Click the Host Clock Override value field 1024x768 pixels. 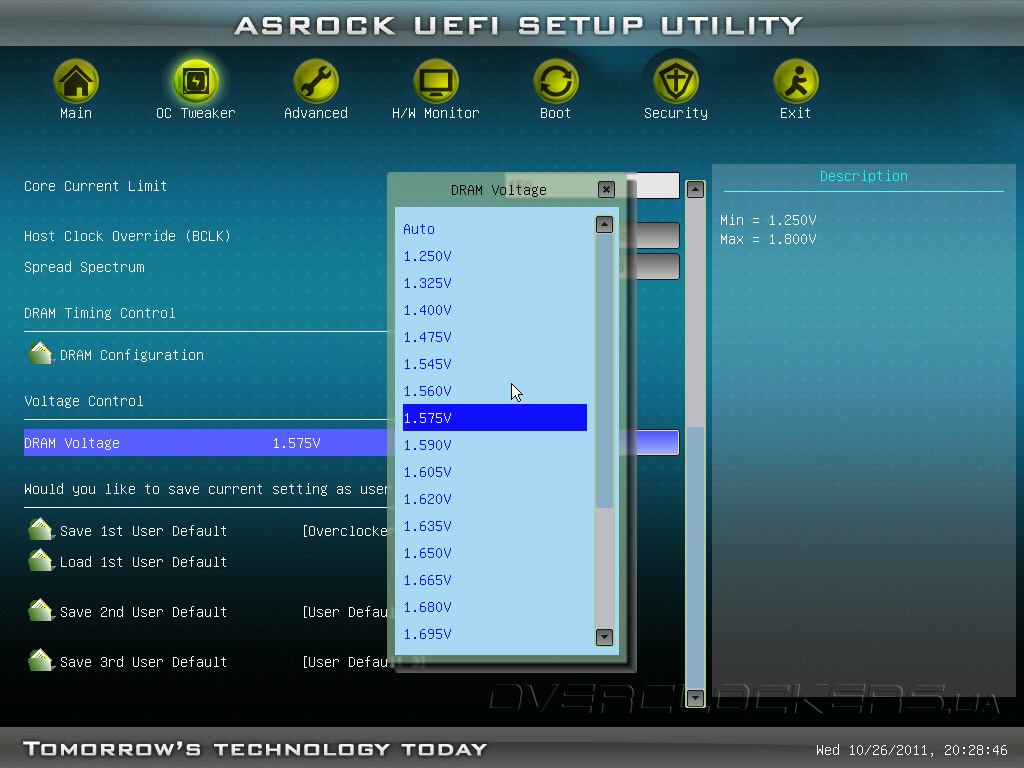click(x=658, y=235)
